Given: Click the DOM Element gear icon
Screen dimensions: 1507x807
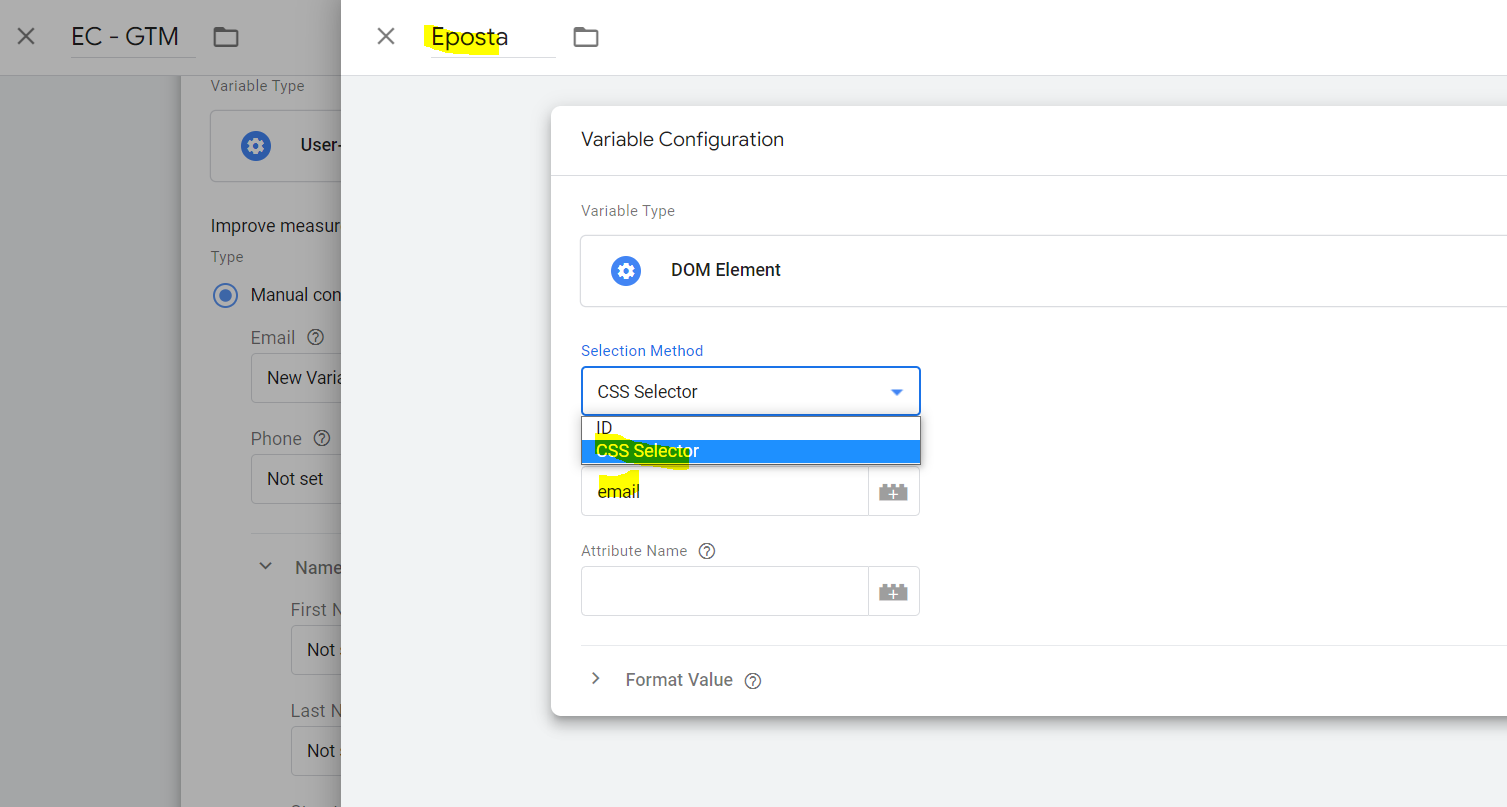Looking at the screenshot, I should [626, 271].
